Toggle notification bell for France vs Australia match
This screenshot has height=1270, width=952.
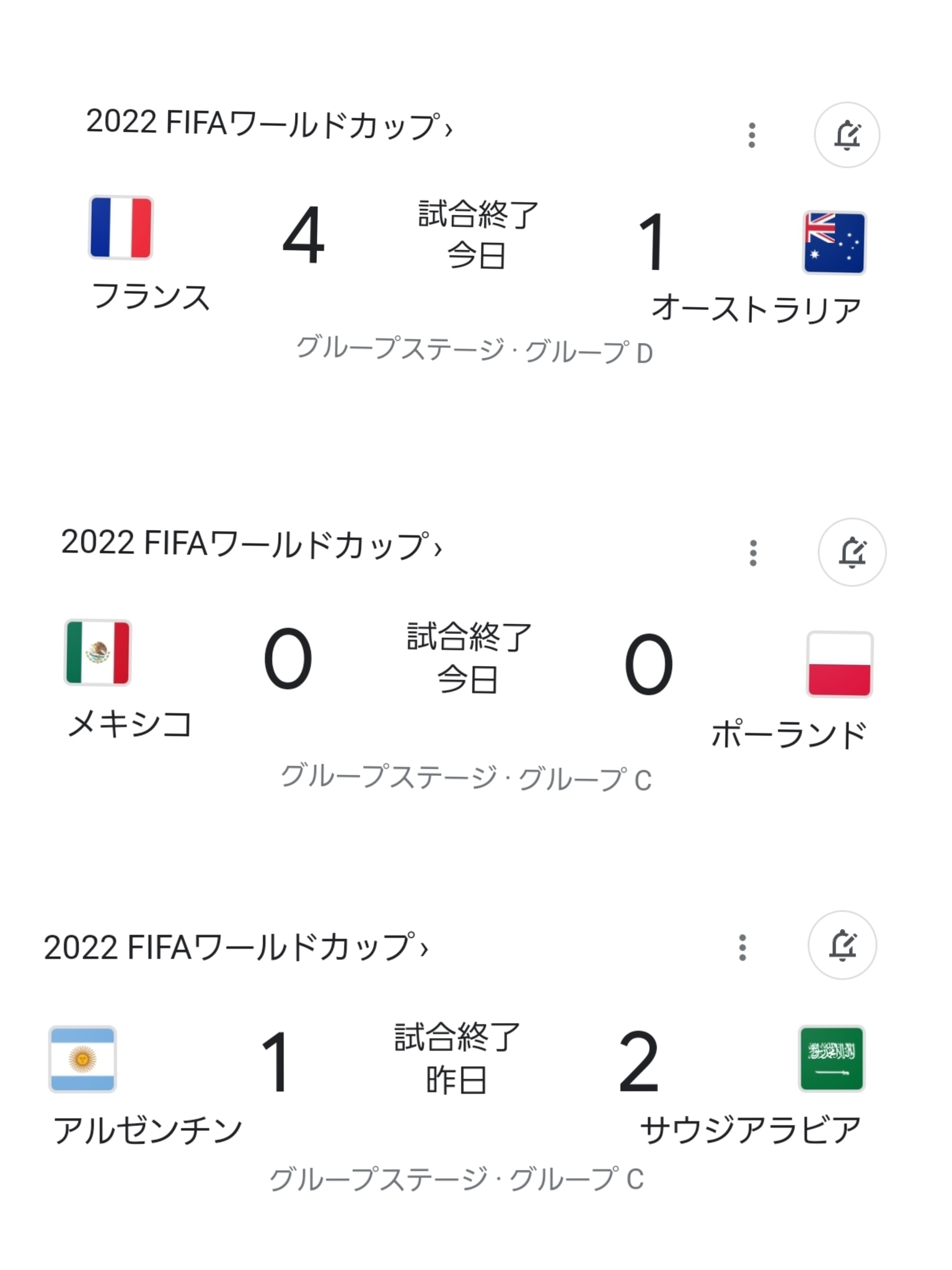[x=847, y=135]
